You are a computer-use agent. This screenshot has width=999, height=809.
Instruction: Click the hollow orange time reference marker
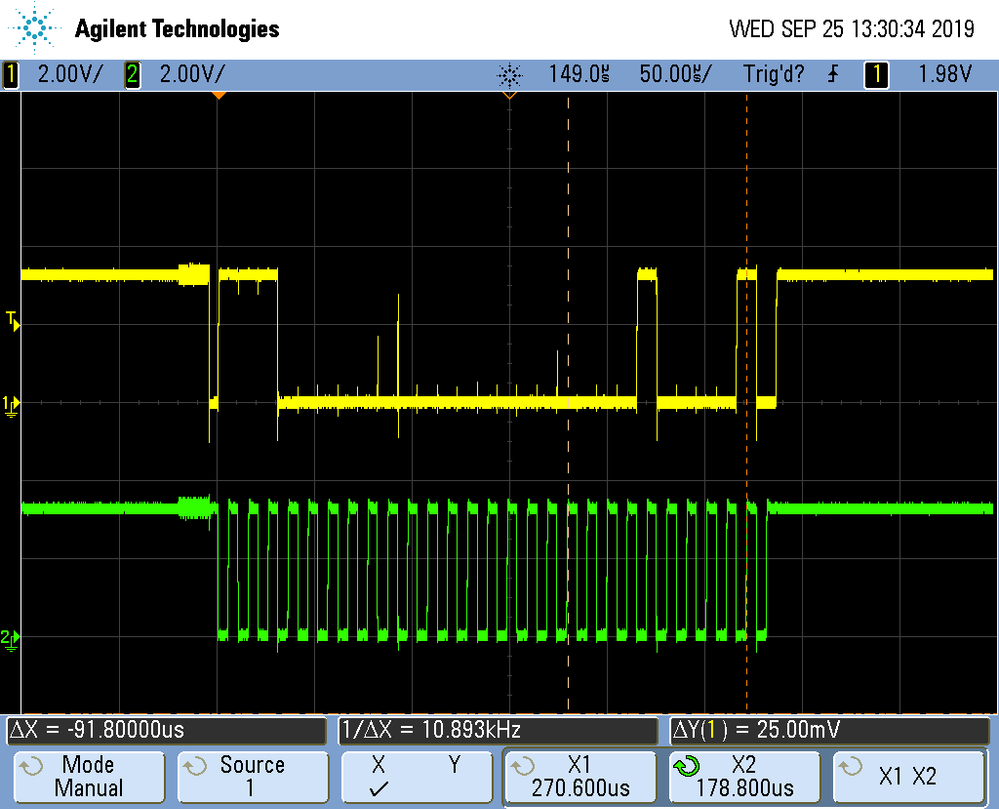510,96
